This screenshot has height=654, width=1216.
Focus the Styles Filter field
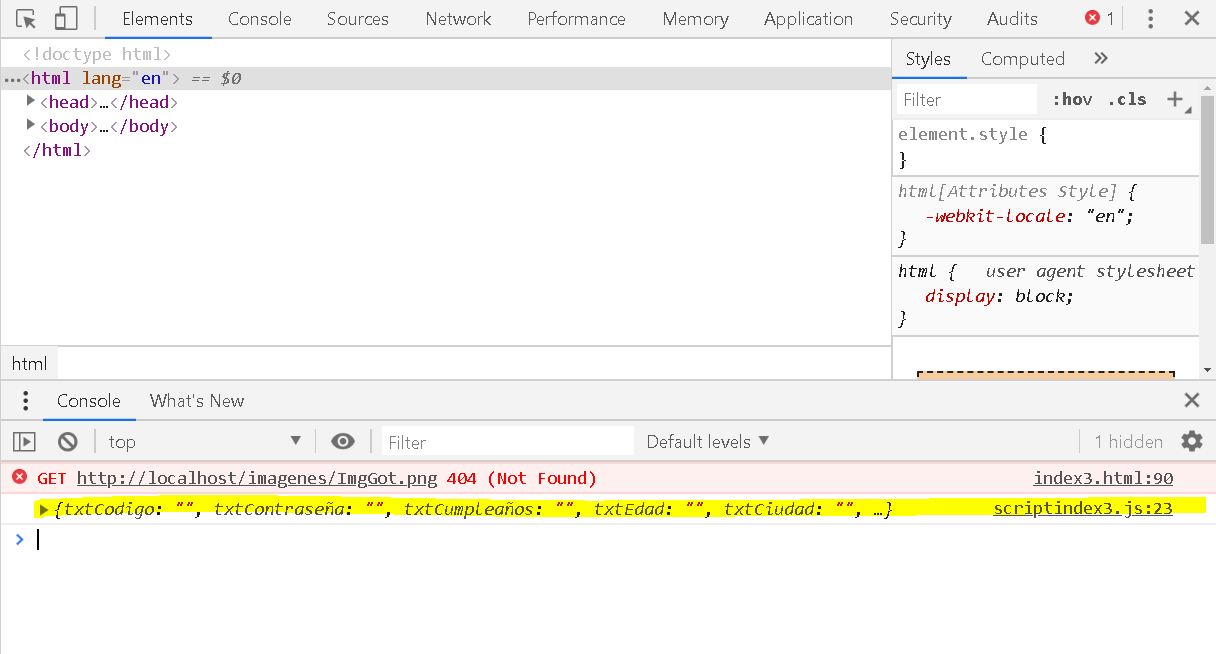[966, 99]
